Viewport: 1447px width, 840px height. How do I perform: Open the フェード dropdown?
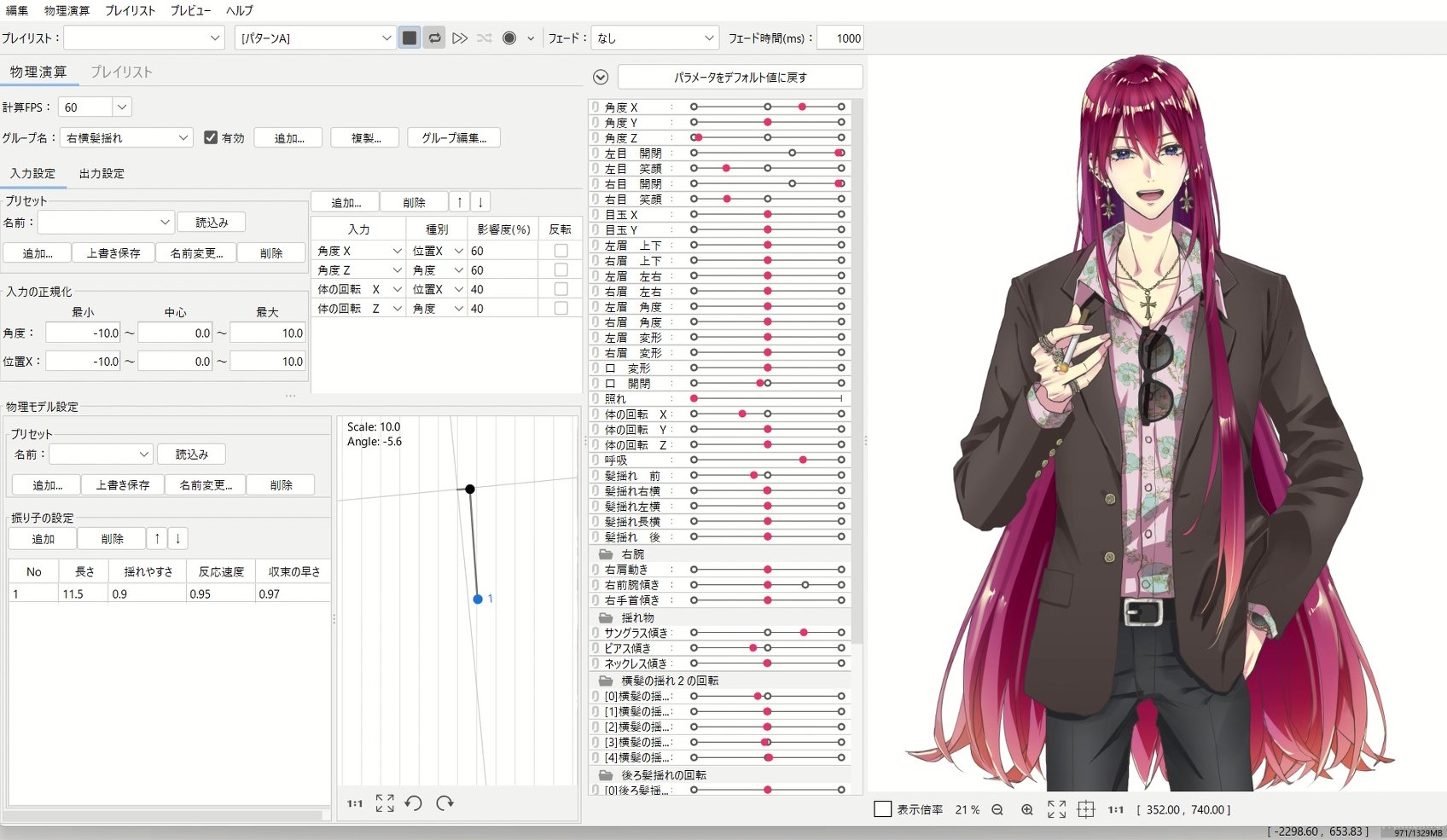[654, 38]
